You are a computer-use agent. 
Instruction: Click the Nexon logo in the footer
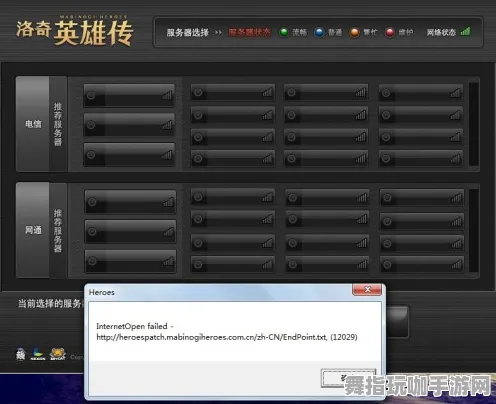click(x=38, y=354)
